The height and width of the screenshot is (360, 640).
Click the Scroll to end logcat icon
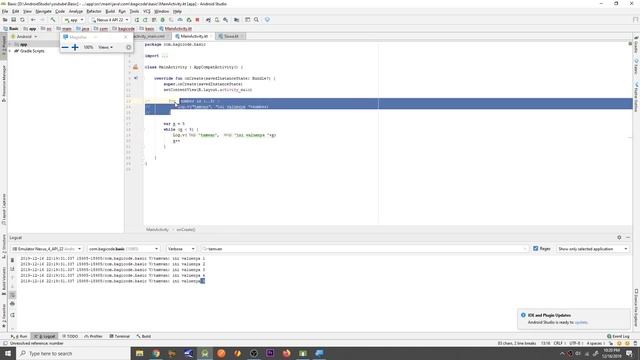[12, 269]
